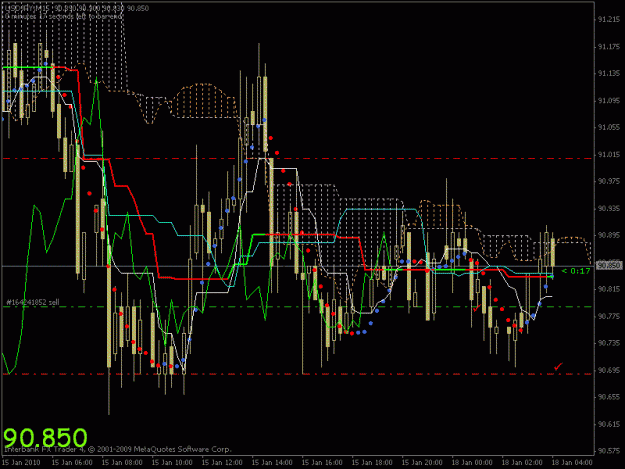Select the #164241852 sell order label

coord(33,302)
